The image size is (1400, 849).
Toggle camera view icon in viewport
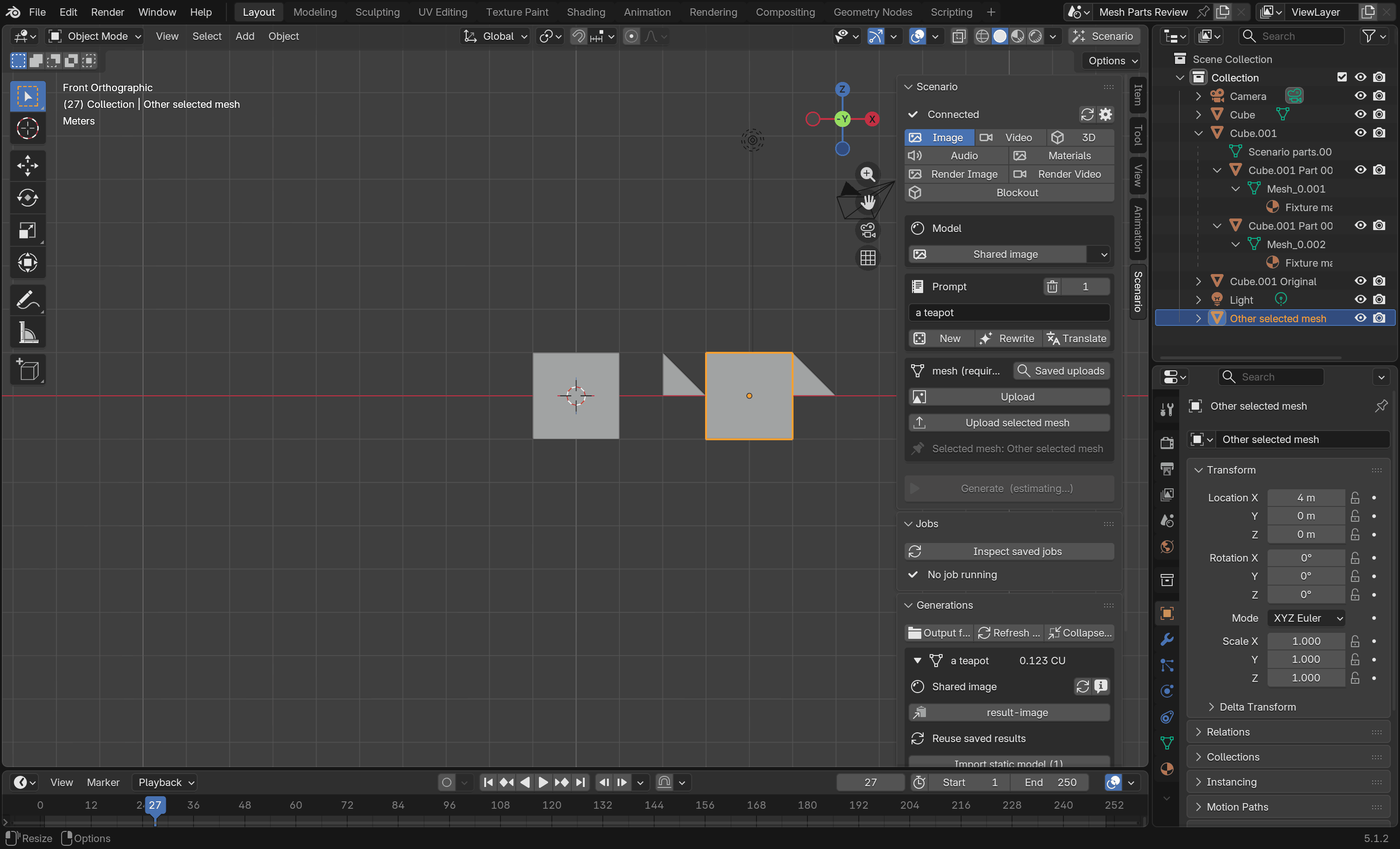click(x=868, y=230)
